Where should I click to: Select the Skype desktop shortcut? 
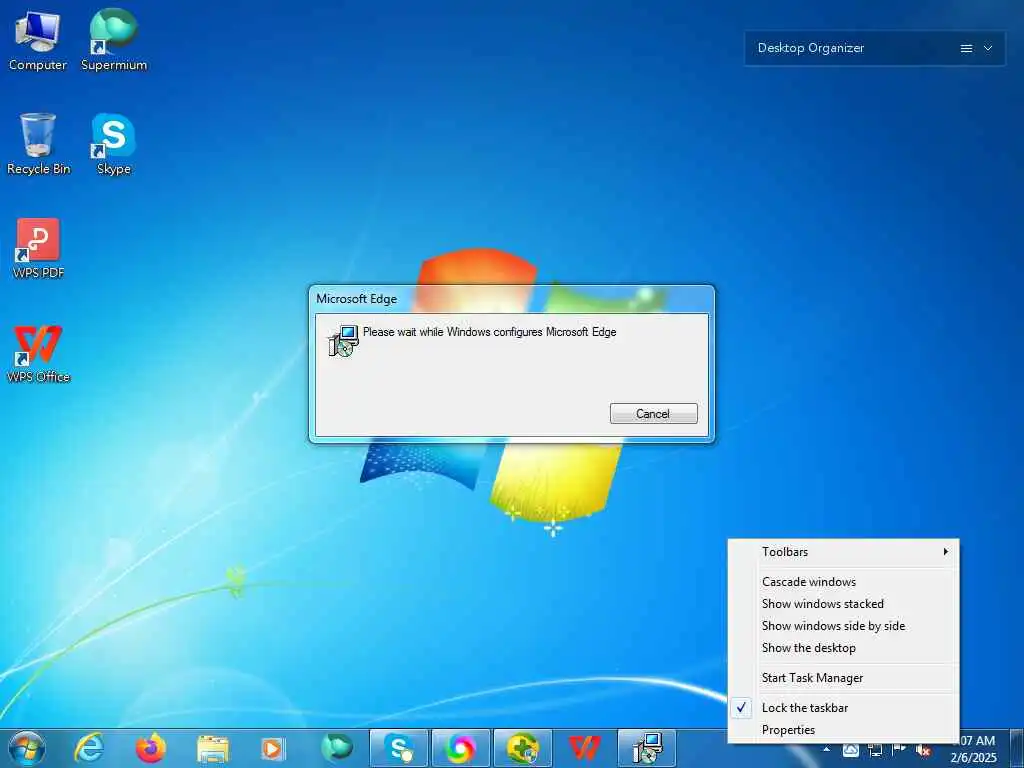[114, 144]
